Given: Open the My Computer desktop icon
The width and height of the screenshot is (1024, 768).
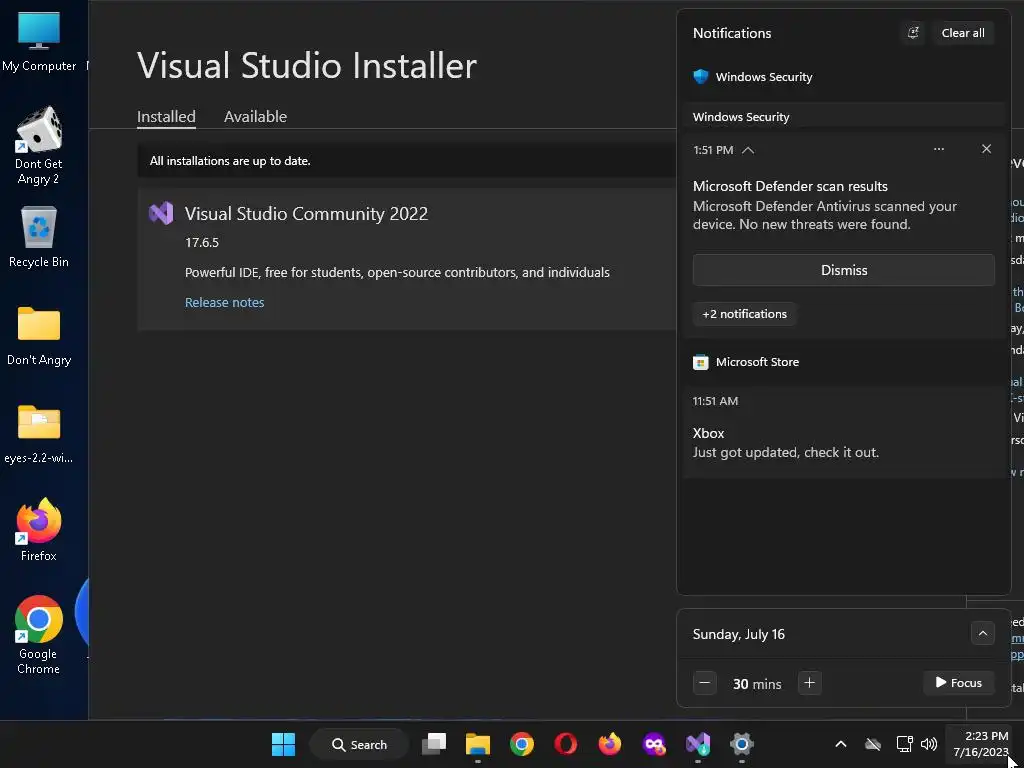Looking at the screenshot, I should tap(39, 42).
